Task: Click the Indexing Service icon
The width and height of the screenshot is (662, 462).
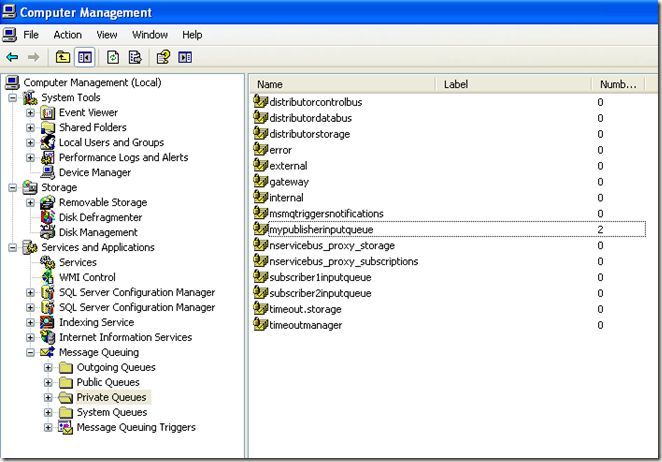Action: click(x=48, y=322)
